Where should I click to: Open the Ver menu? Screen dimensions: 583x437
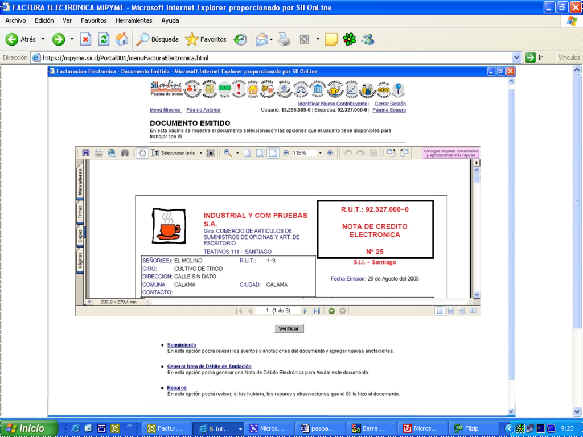[67, 20]
